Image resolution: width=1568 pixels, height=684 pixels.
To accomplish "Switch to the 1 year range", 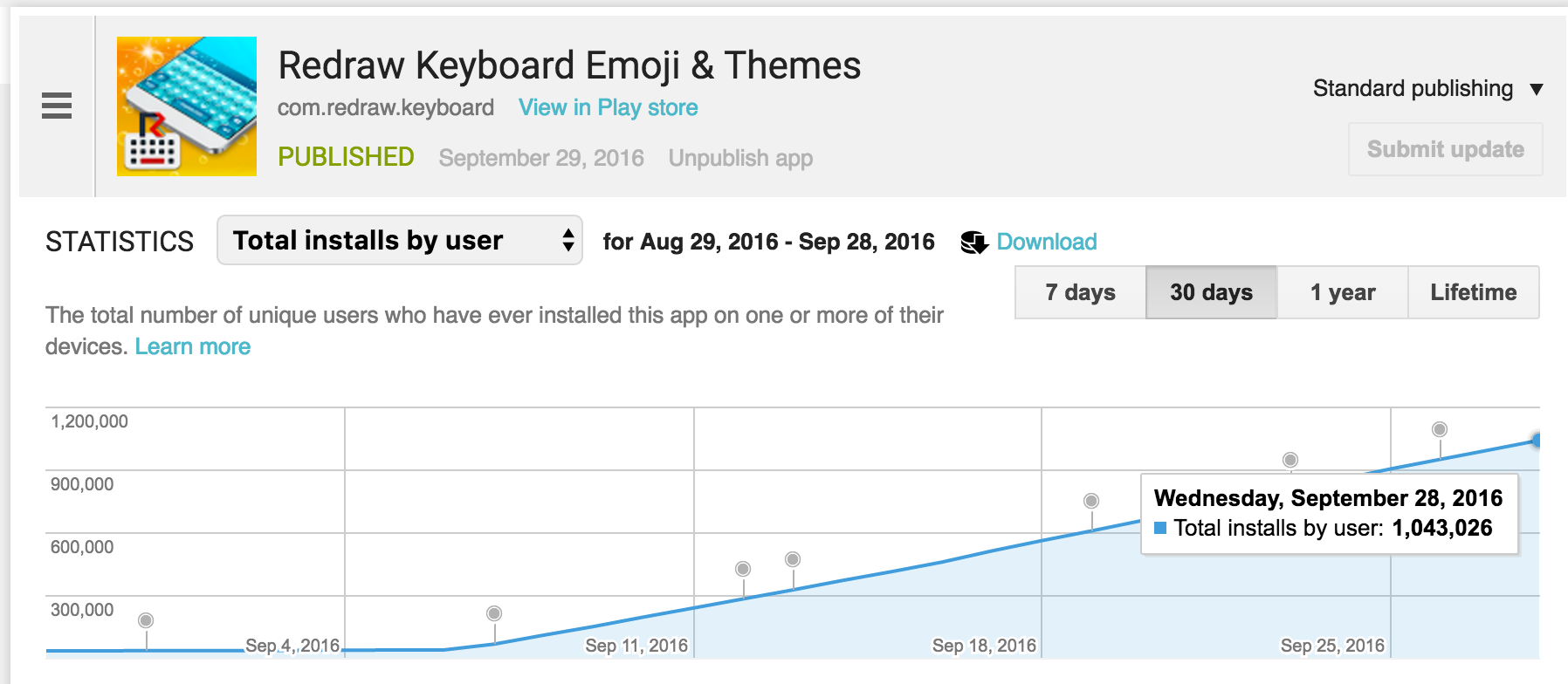I will [x=1342, y=292].
